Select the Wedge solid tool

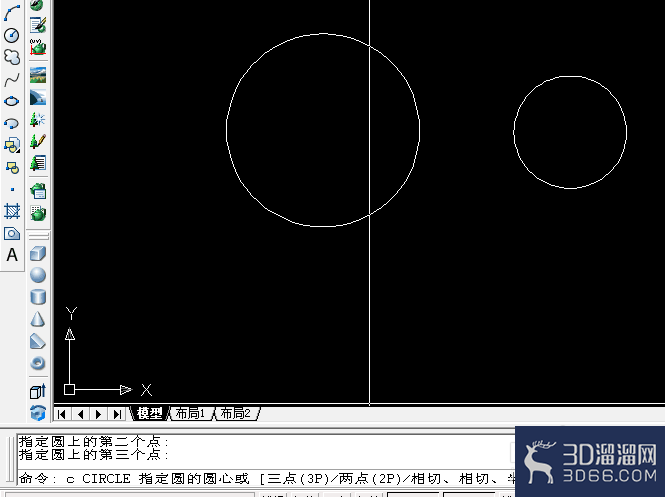click(x=38, y=341)
